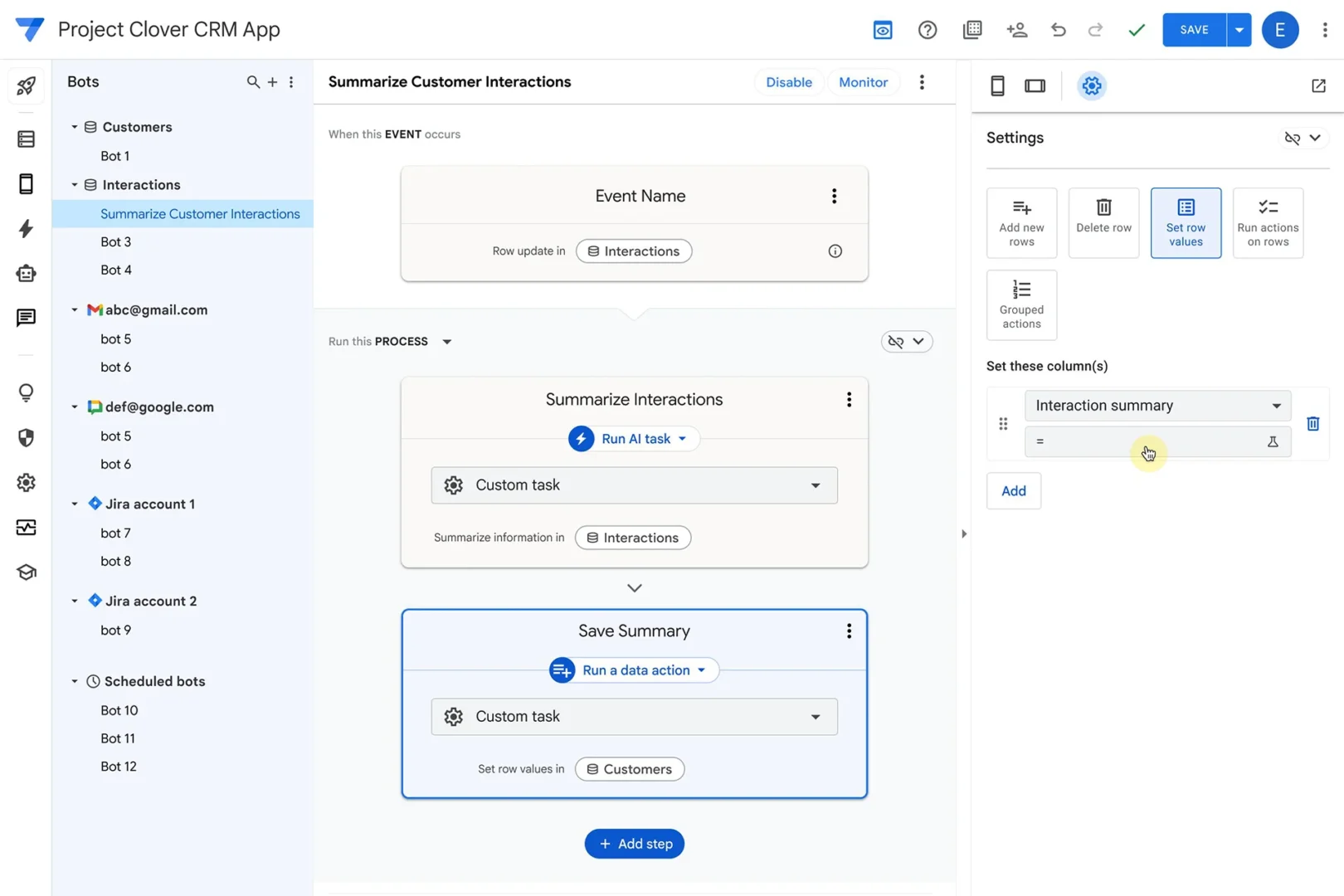Viewport: 1344px width, 896px height.
Task: Select Bot 3 in Bots tree
Action: point(116,242)
